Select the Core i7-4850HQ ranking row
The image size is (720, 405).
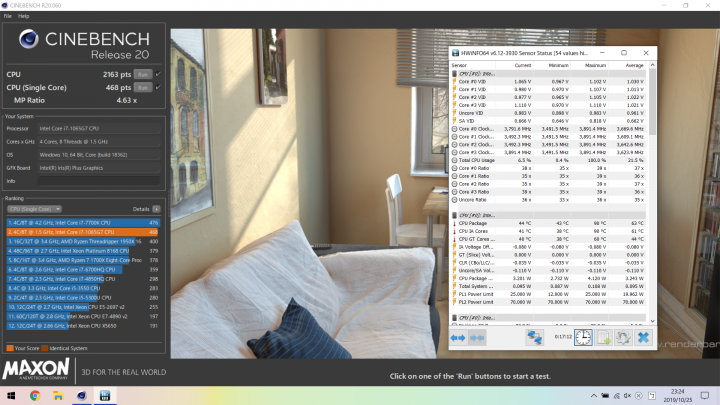83,279
